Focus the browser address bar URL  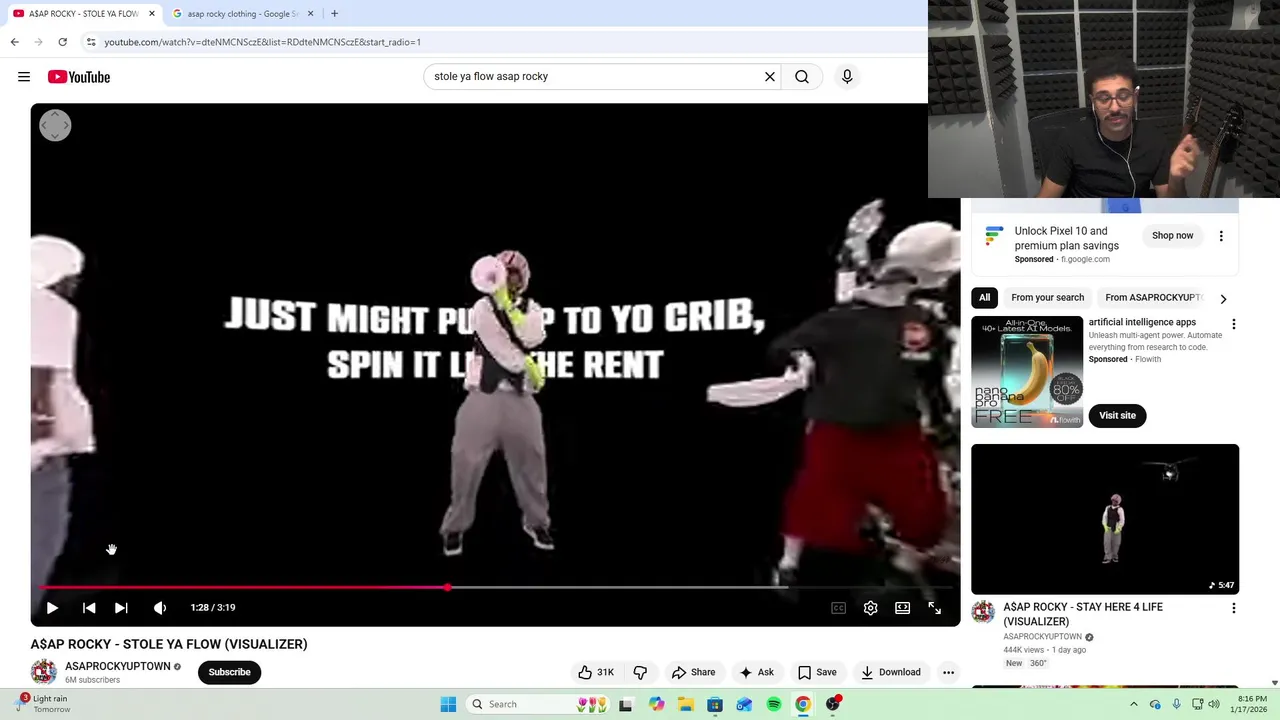tap(262, 42)
